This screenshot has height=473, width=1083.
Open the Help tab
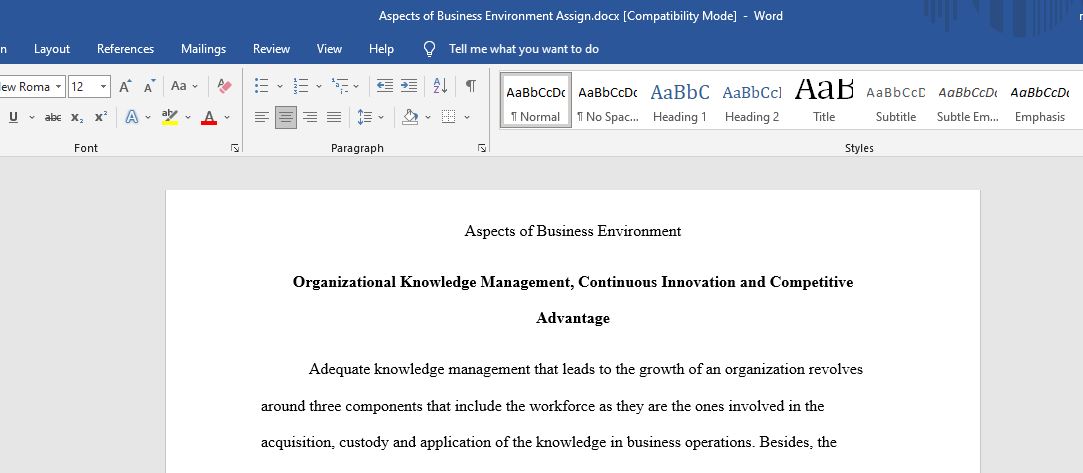pos(381,49)
